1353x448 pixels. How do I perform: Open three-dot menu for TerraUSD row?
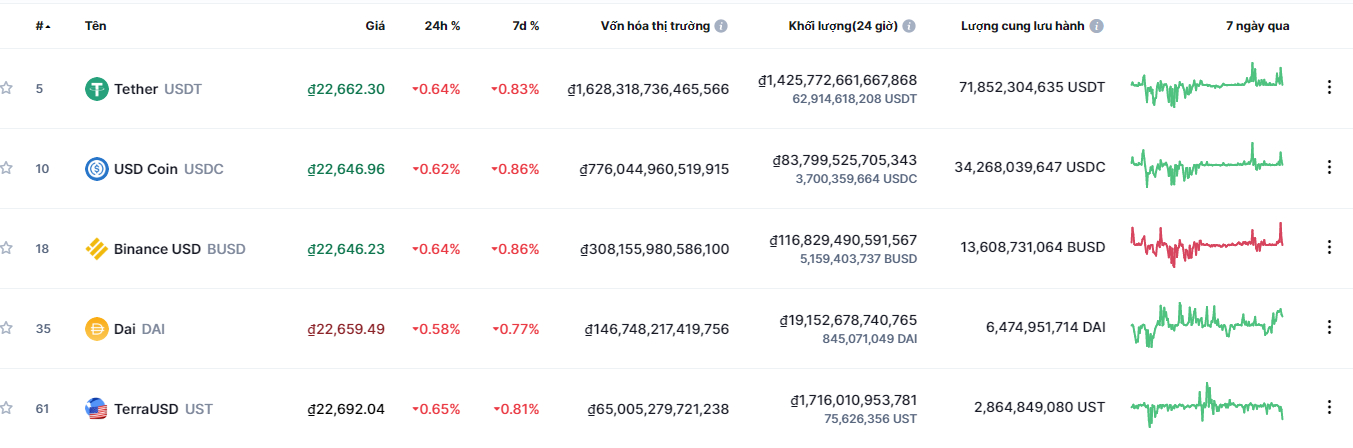1329,408
